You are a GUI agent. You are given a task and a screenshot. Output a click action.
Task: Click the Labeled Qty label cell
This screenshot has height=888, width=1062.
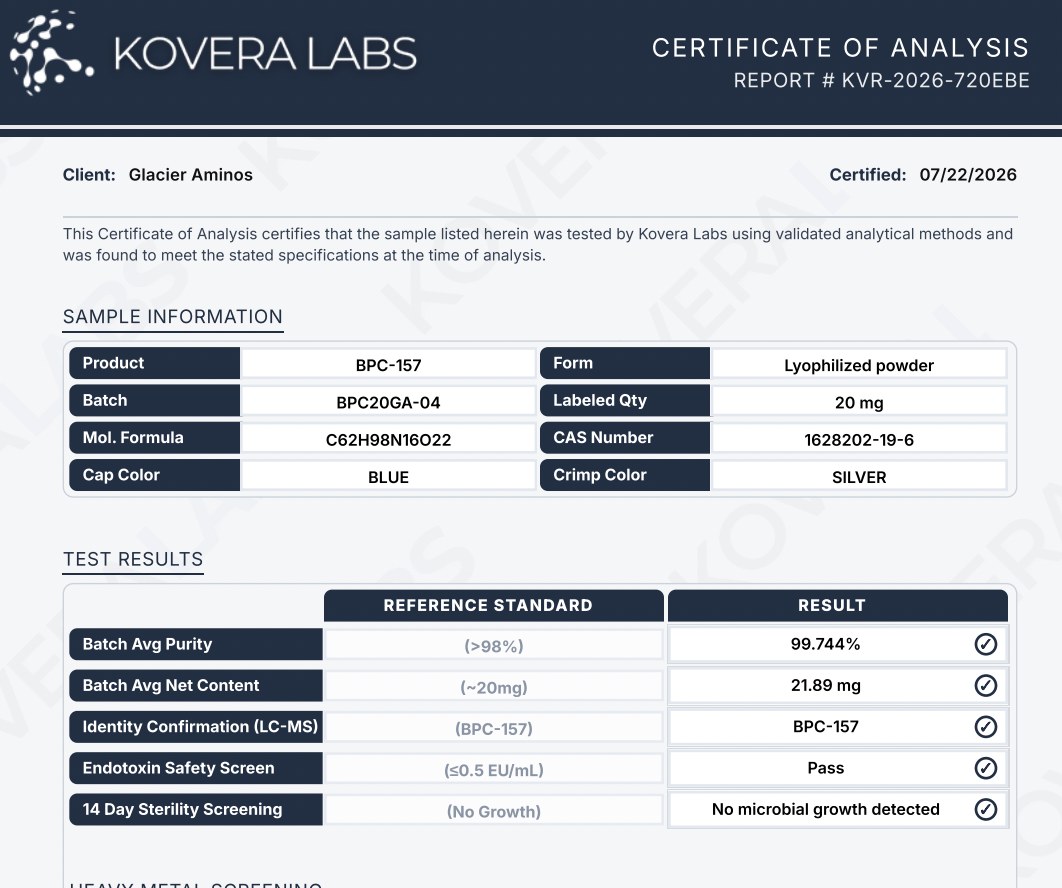[624, 400]
